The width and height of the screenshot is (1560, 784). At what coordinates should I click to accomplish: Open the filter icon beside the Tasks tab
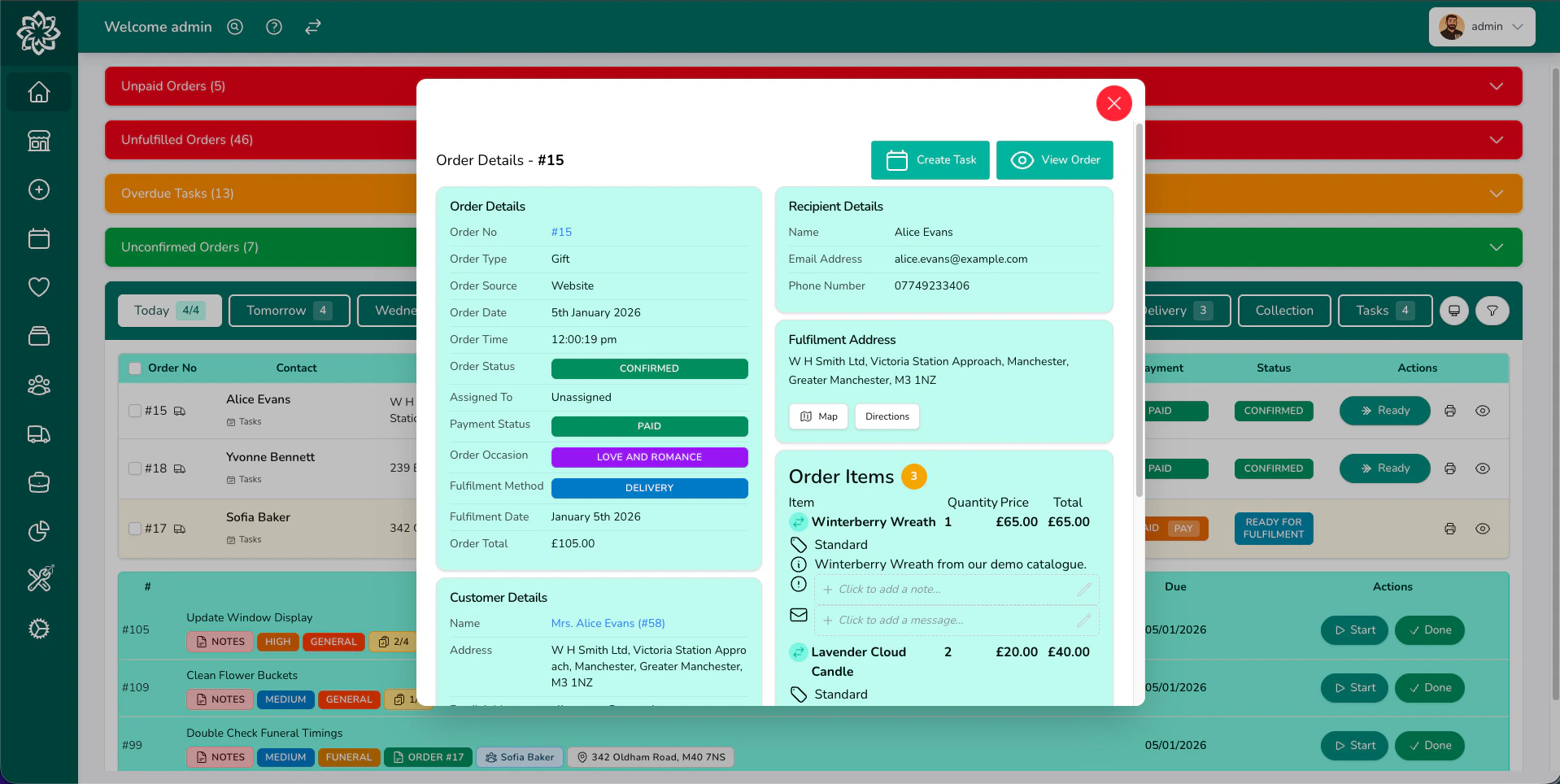tap(1492, 311)
